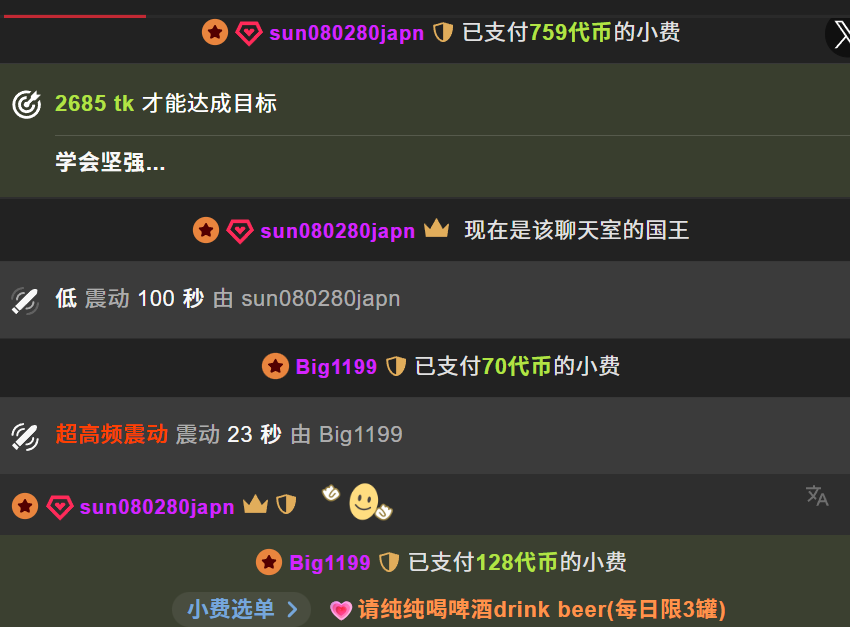Click the sun080280japn username in the 759 tip
The image size is (850, 627).
tap(346, 33)
